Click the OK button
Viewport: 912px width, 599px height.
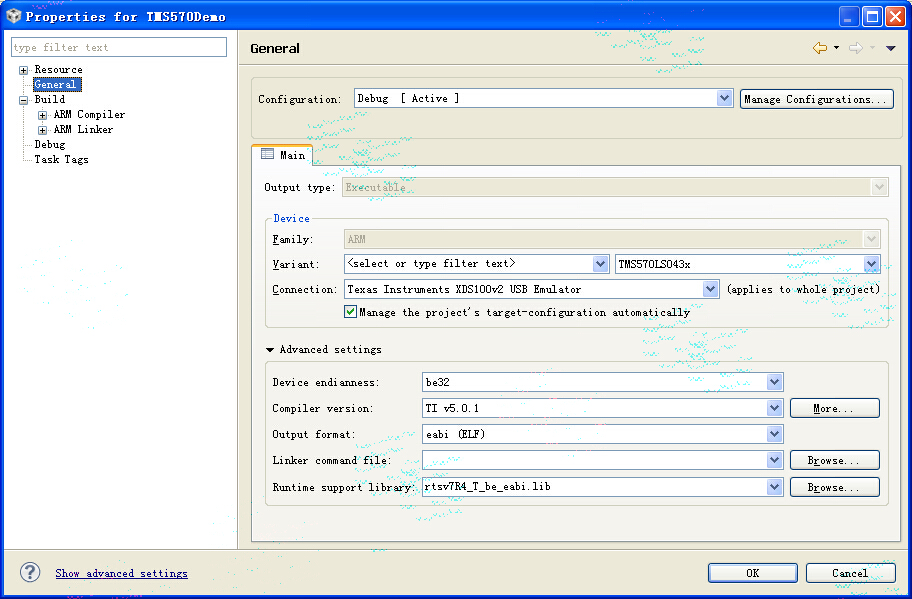[752, 573]
